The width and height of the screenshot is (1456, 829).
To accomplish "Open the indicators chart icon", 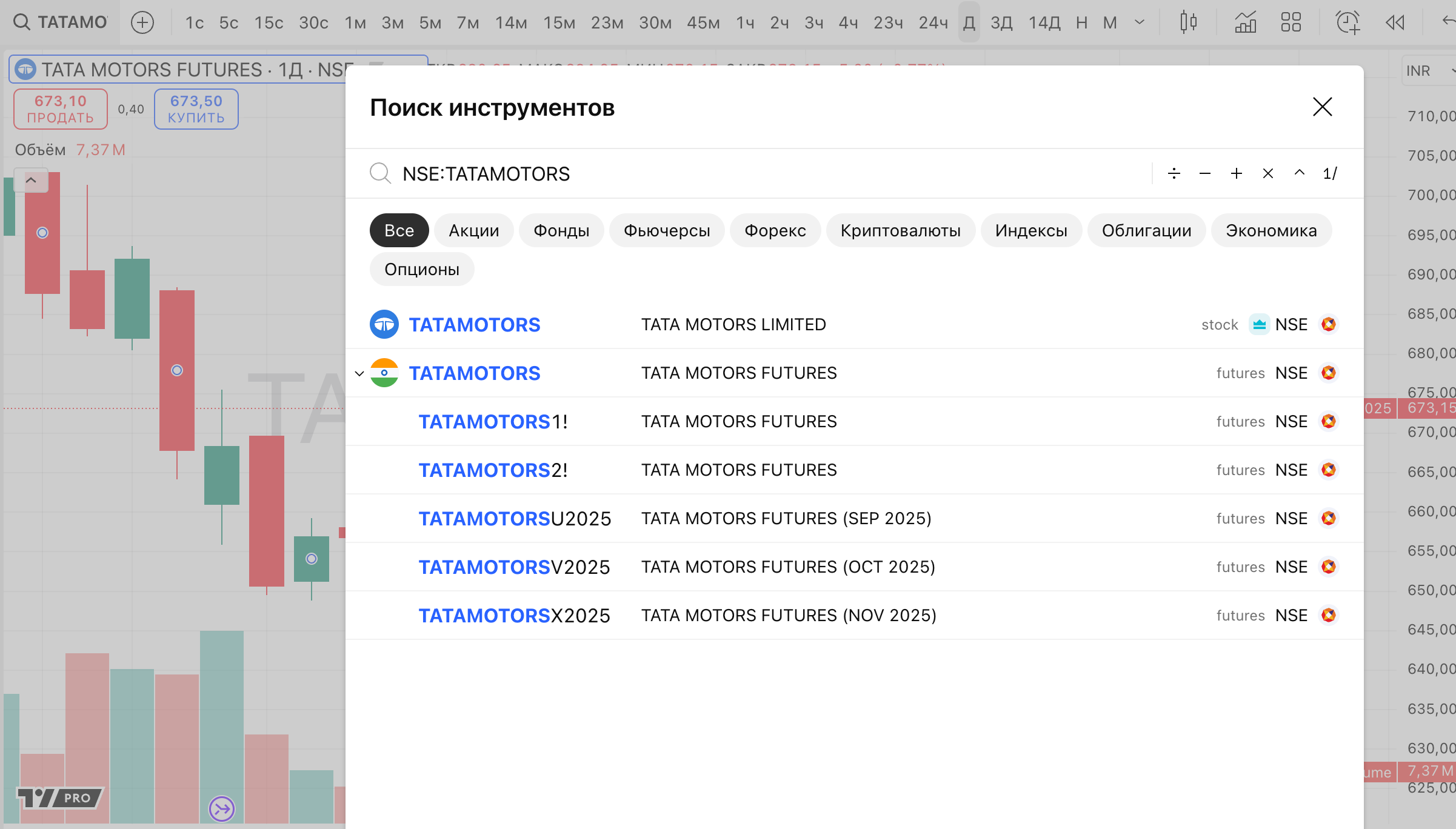I will (1245, 23).
